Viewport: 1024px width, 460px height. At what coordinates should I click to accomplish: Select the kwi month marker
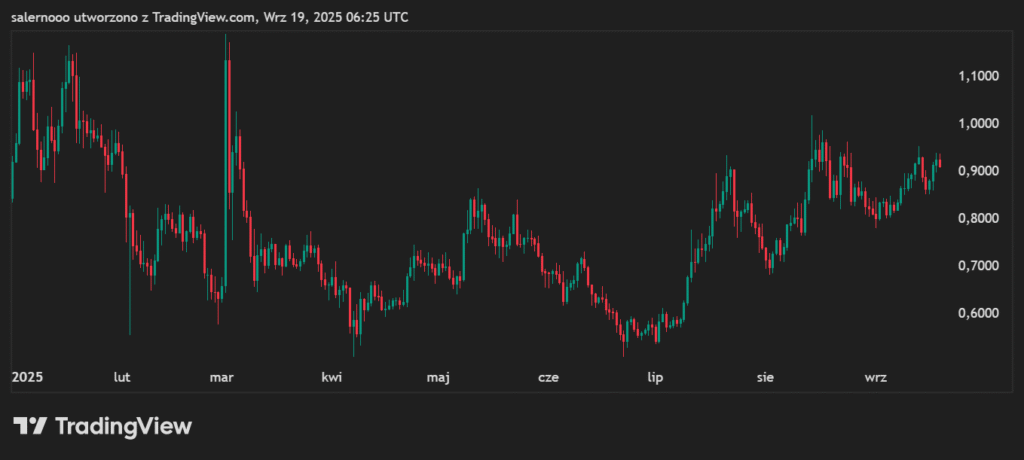click(x=331, y=377)
